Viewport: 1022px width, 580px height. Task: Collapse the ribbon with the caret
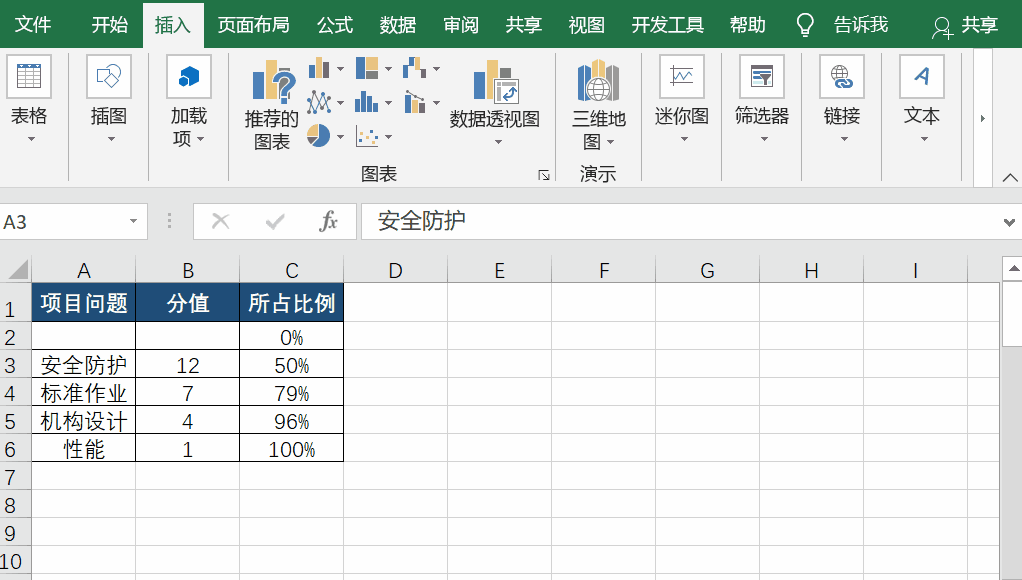(x=1010, y=177)
